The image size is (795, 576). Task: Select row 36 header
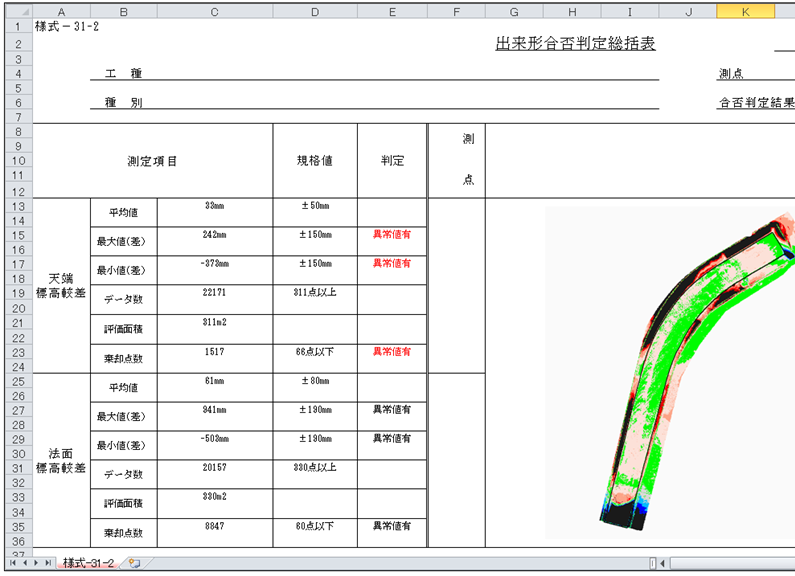point(19,541)
